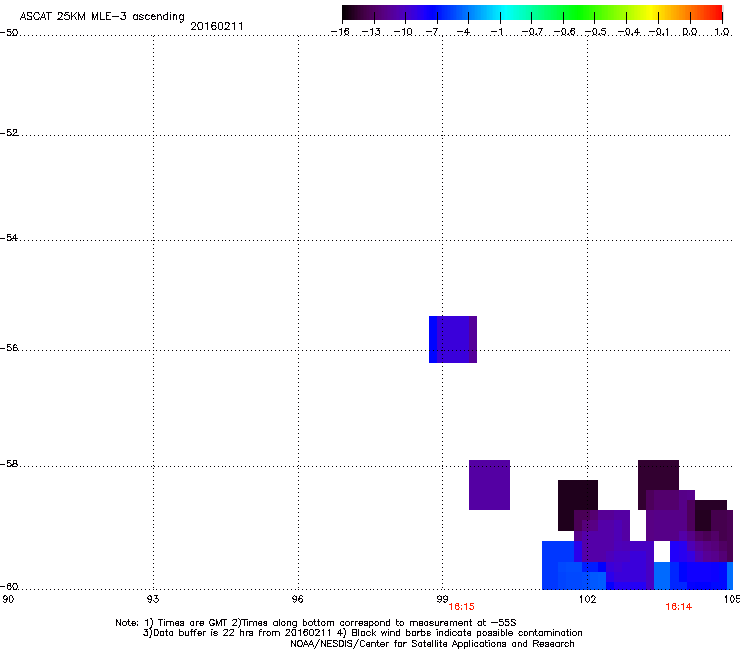Viewport: 740px width, 650px height.
Task: Click the colorbar label 1.0
Action: pyautogui.click(x=722, y=32)
